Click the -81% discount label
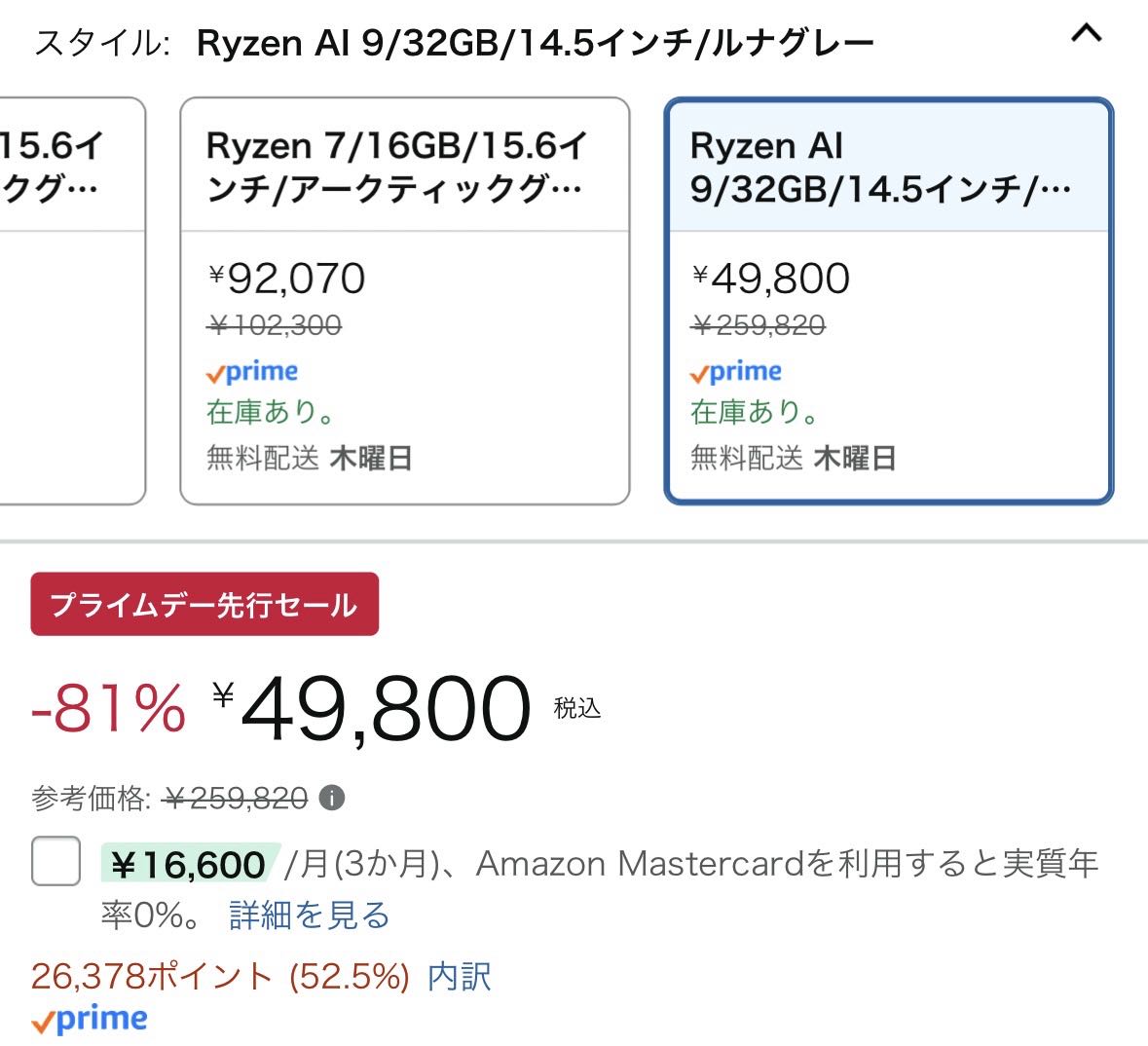 [x=108, y=708]
